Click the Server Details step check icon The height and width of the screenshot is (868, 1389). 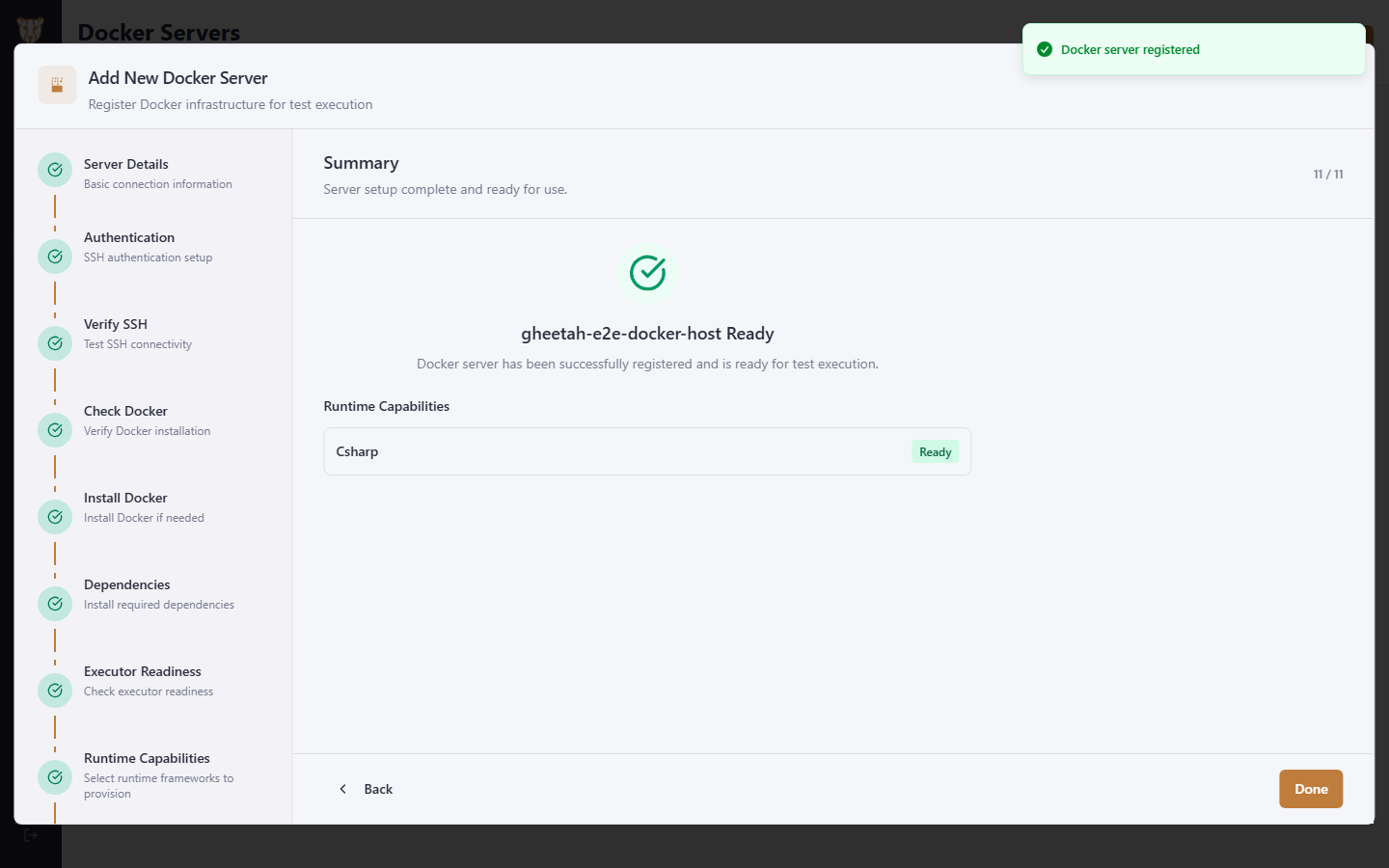pos(55,170)
